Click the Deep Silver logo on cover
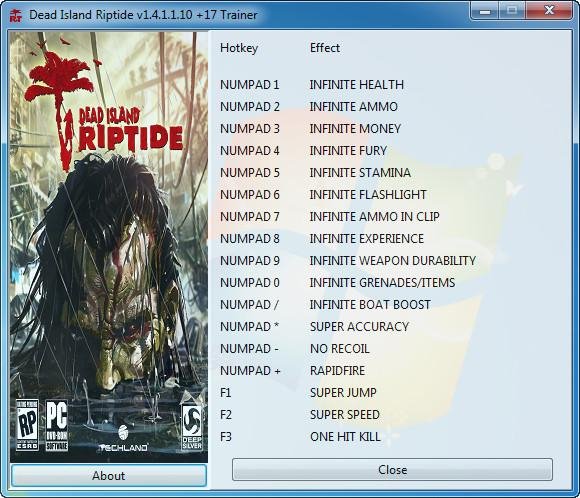 pos(192,427)
